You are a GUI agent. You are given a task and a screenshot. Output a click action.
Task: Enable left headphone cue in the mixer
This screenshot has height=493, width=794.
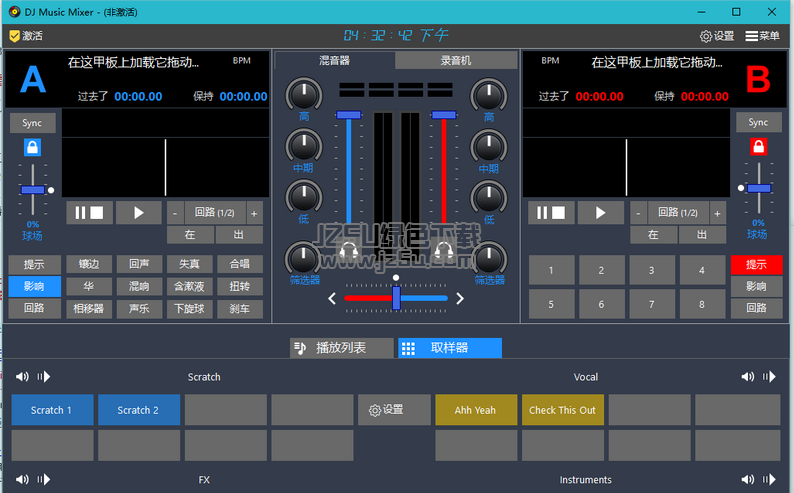(349, 256)
